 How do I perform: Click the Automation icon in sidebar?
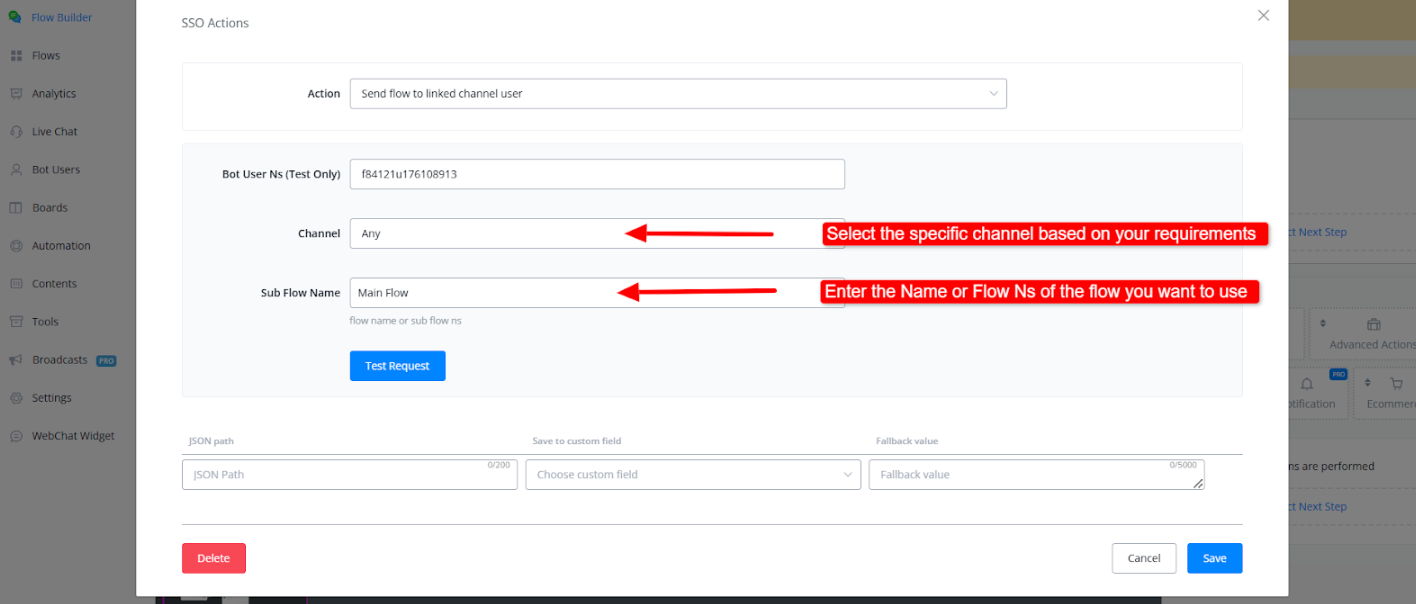click(16, 246)
